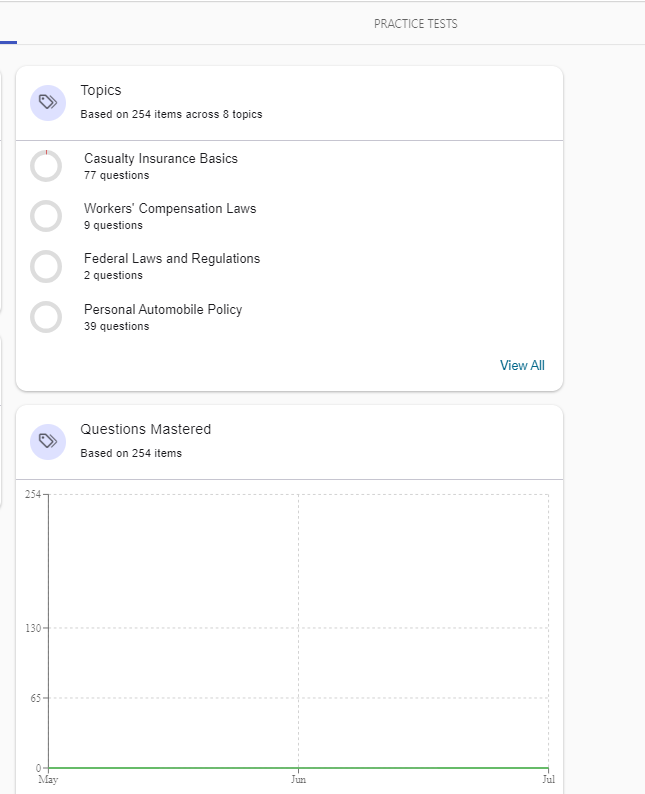The width and height of the screenshot is (645, 794).
Task: Click the Jul label on chart axis
Action: pos(548,779)
